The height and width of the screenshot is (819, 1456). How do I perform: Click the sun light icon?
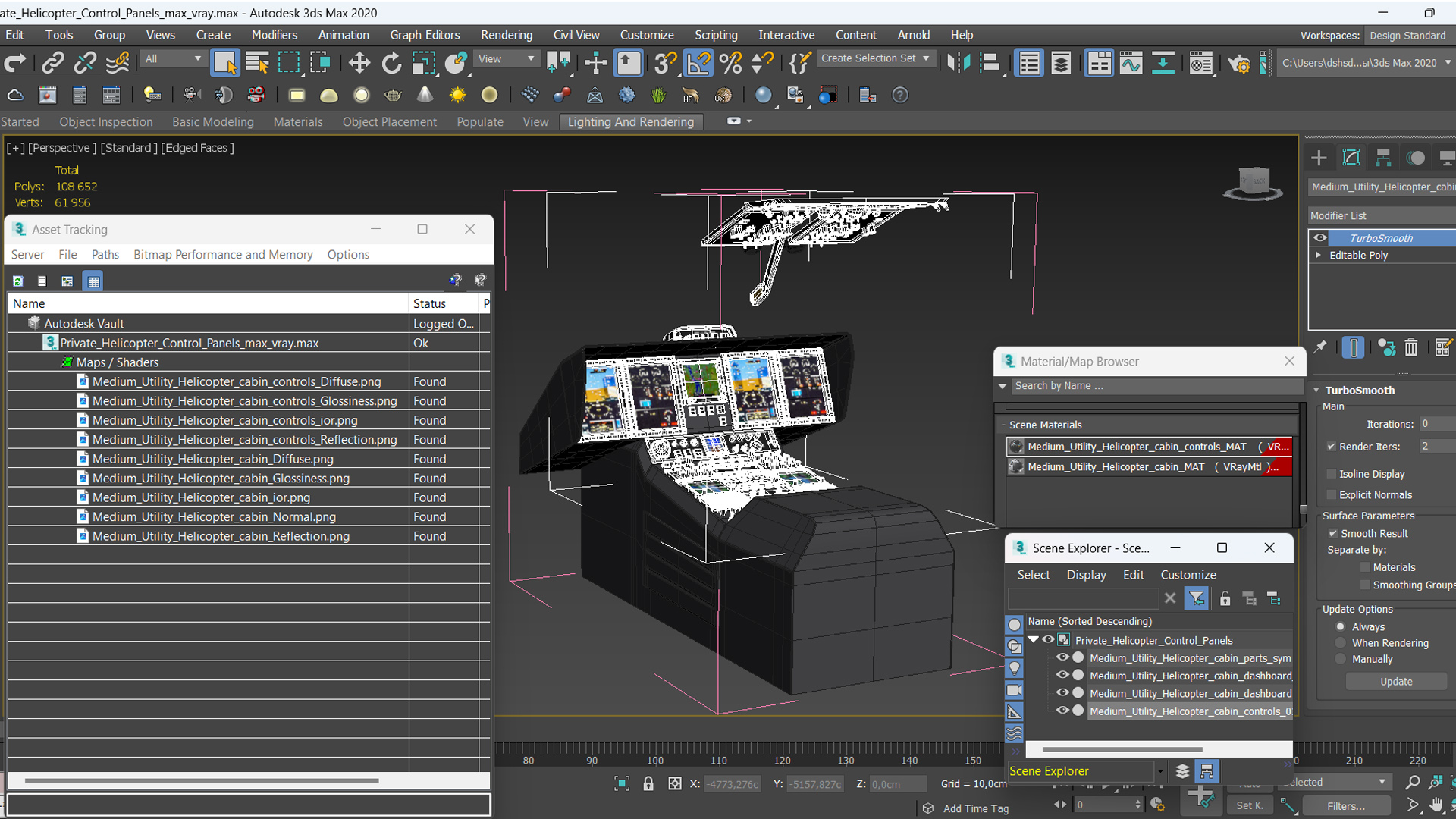(x=457, y=96)
